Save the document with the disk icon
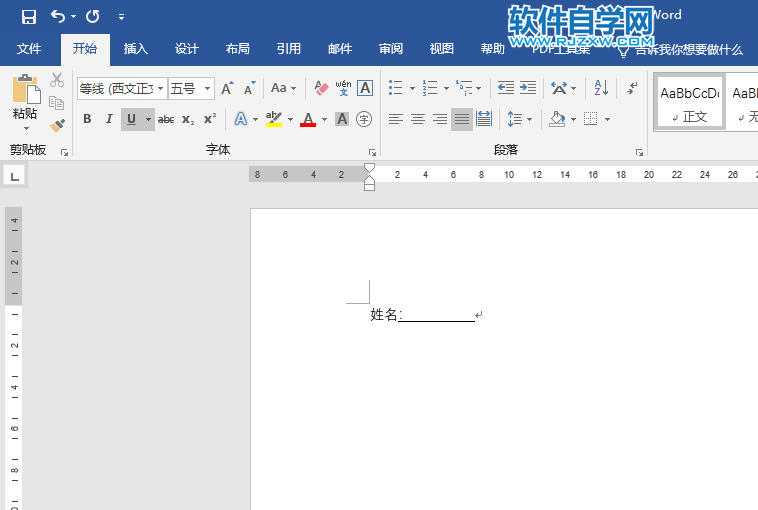 [x=29, y=17]
